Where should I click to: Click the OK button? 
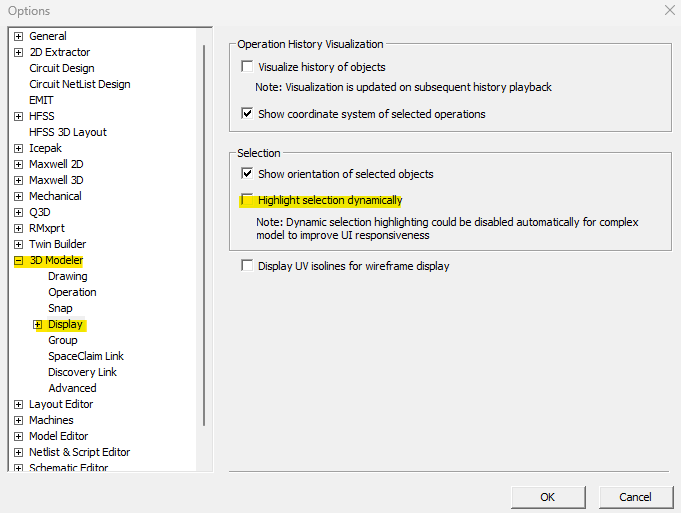coord(547,497)
